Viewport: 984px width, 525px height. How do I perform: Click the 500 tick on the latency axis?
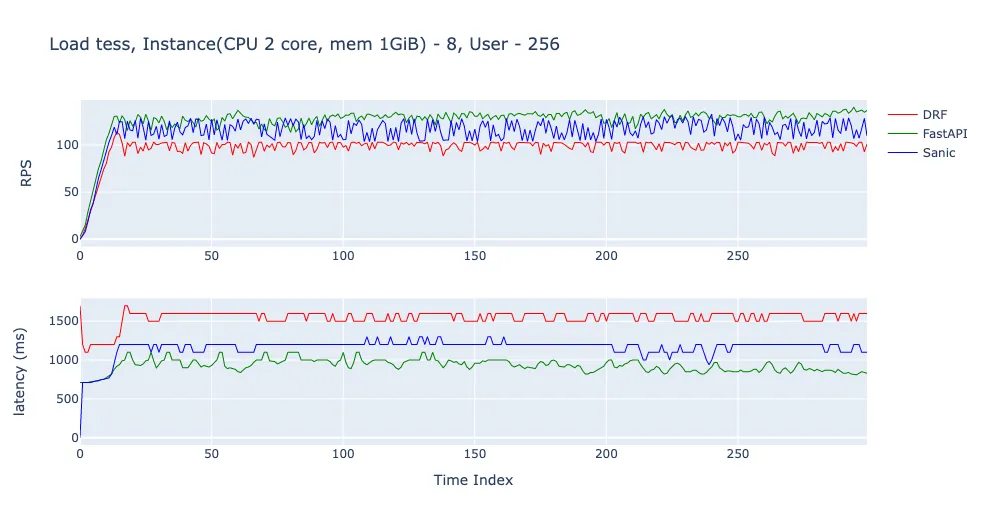[x=67, y=399]
